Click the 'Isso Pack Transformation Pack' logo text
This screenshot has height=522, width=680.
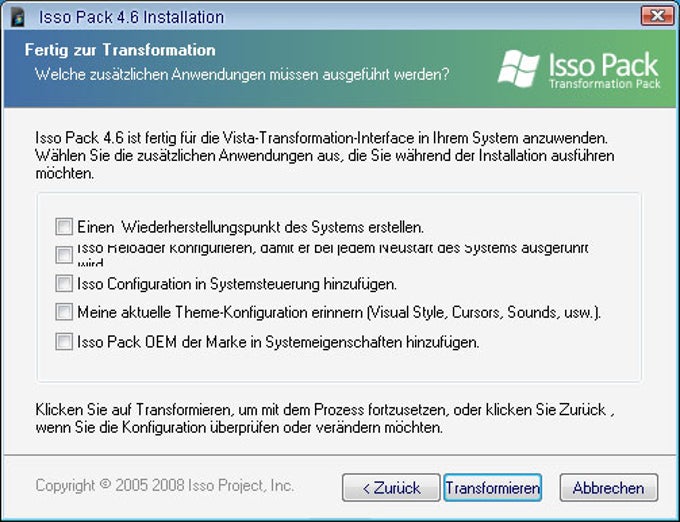coord(605,70)
